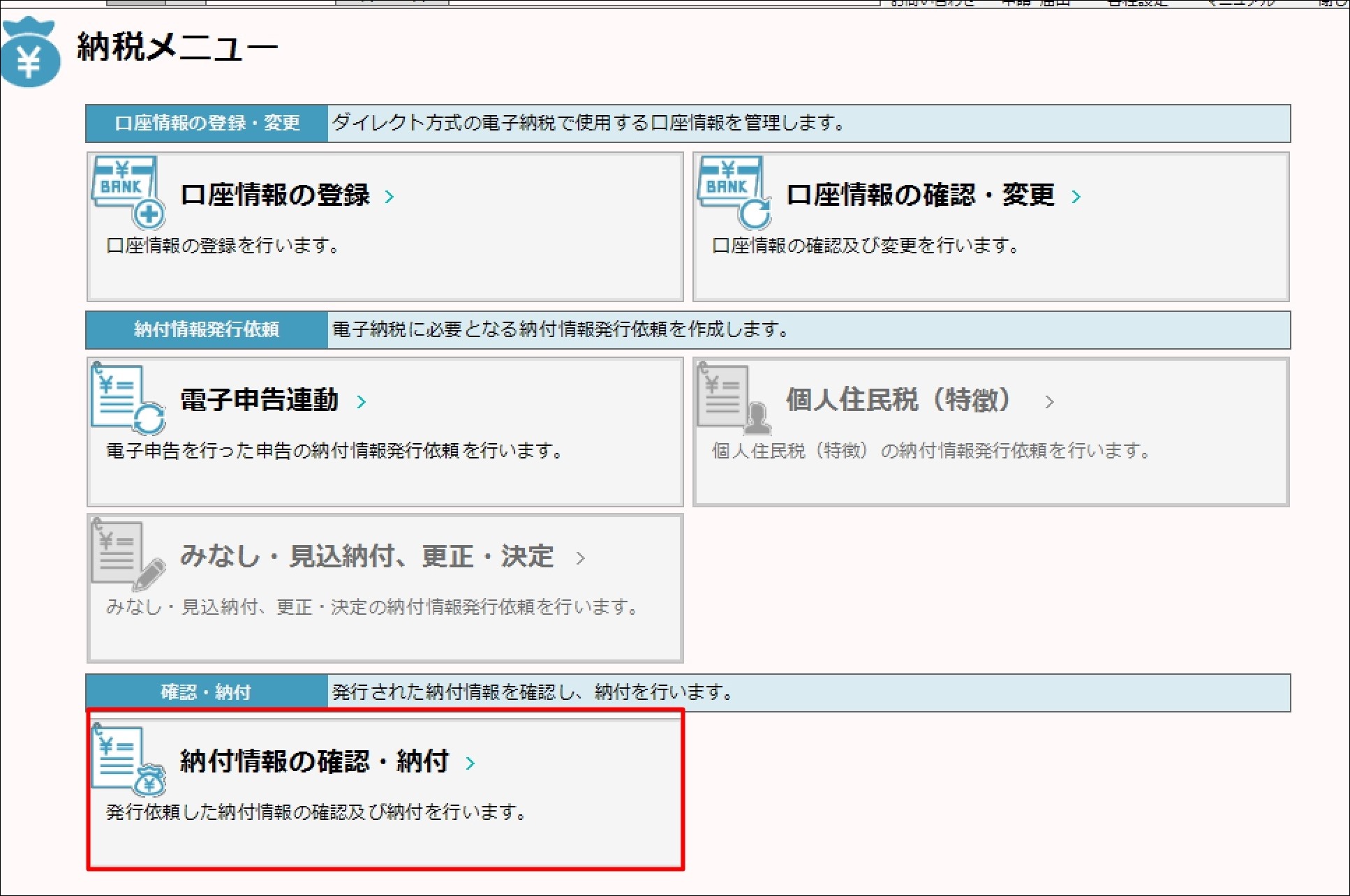Open 口座情報の登録 link

point(275,195)
